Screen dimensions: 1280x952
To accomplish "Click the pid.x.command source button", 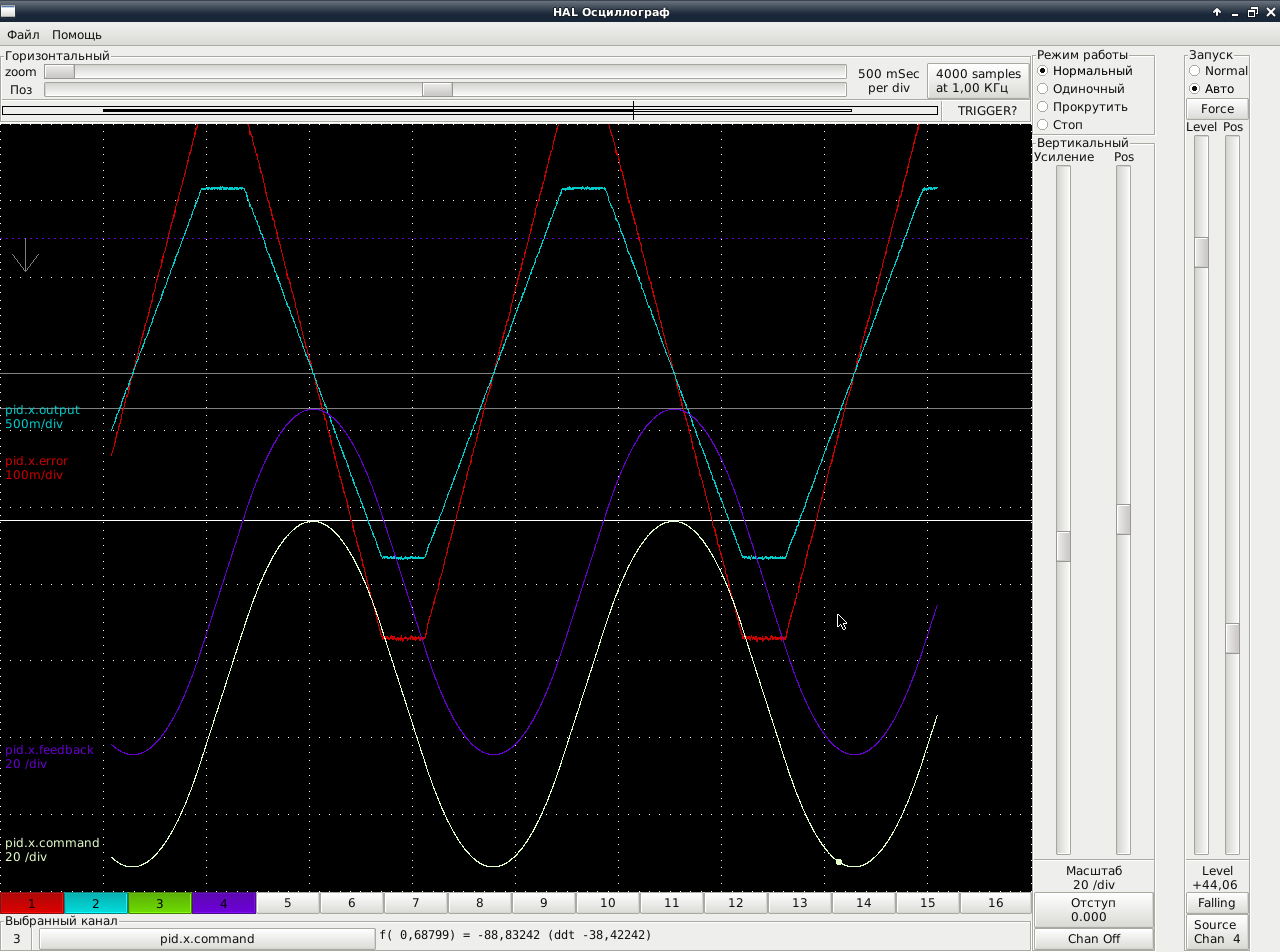I will [x=207, y=939].
